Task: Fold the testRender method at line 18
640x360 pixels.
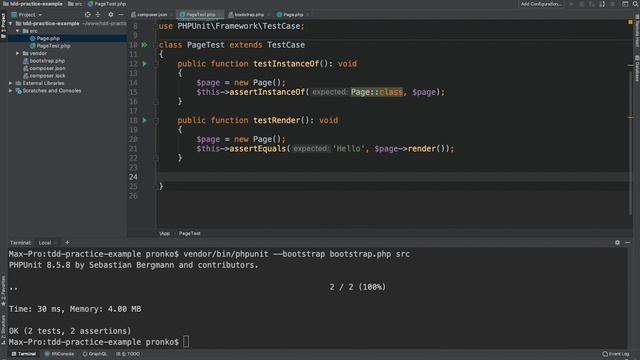Action: click(x=156, y=120)
